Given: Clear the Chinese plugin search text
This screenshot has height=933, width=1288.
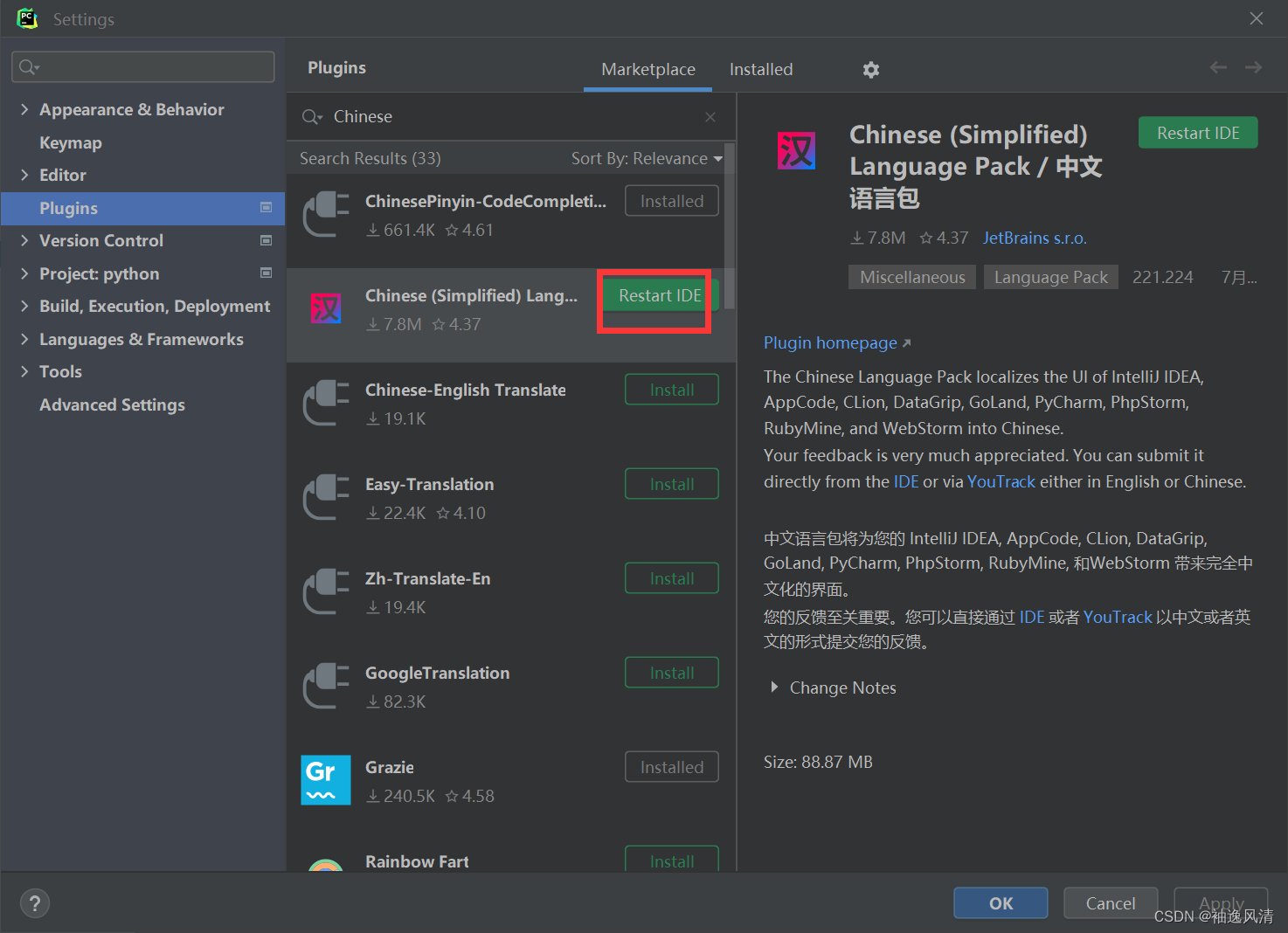Looking at the screenshot, I should 710,117.
